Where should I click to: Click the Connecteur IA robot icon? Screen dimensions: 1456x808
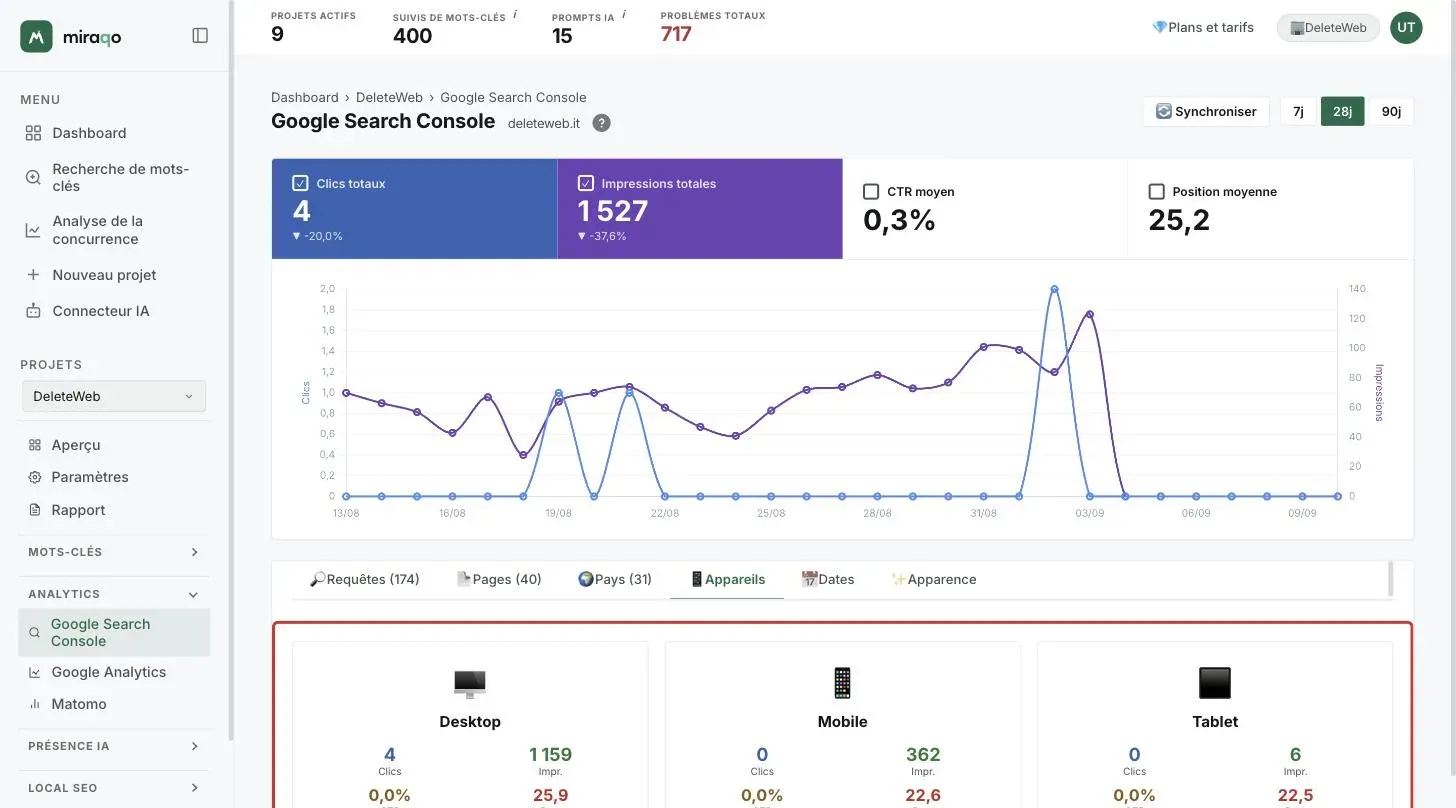[x=33, y=311]
